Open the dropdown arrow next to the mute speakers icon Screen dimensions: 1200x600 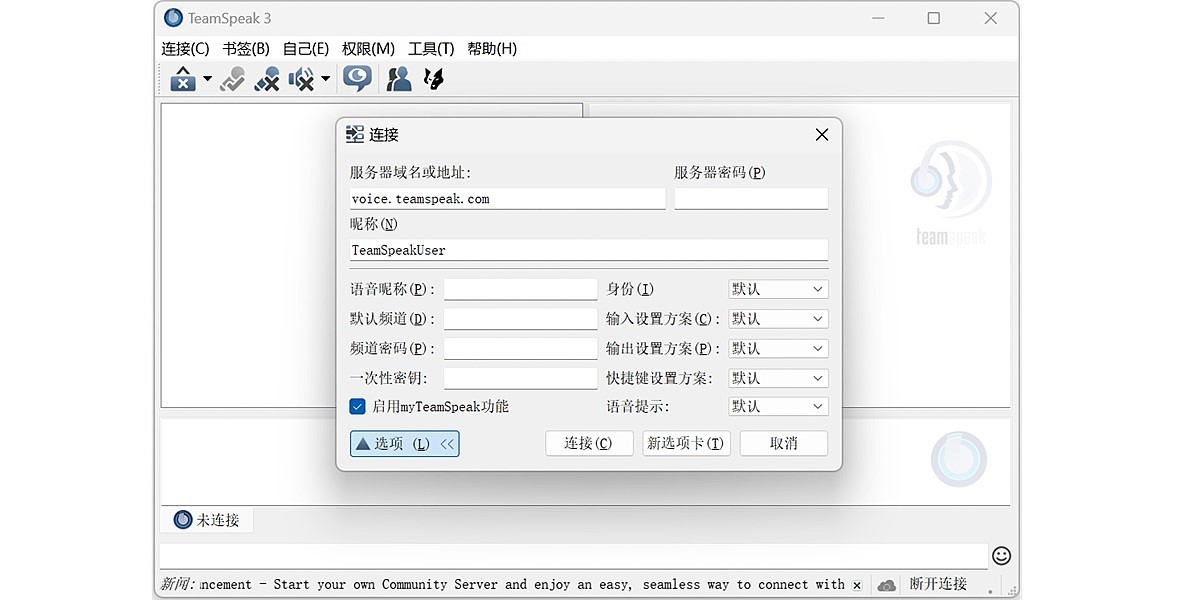click(325, 79)
